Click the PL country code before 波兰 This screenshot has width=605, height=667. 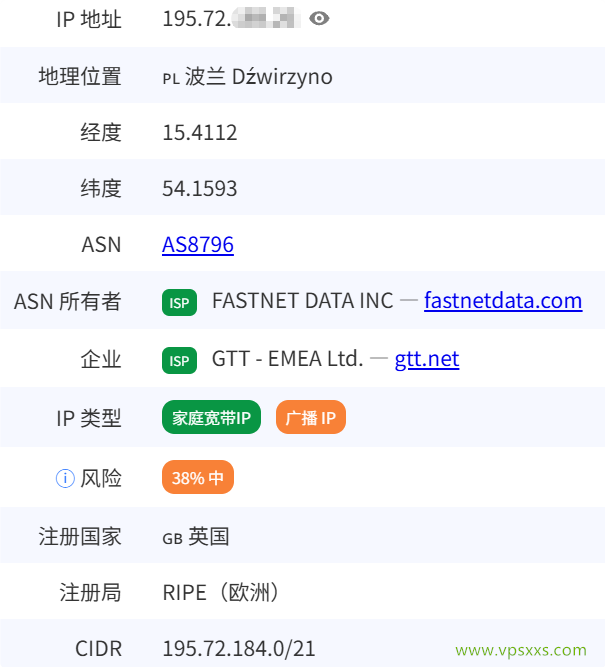[x=171, y=79]
